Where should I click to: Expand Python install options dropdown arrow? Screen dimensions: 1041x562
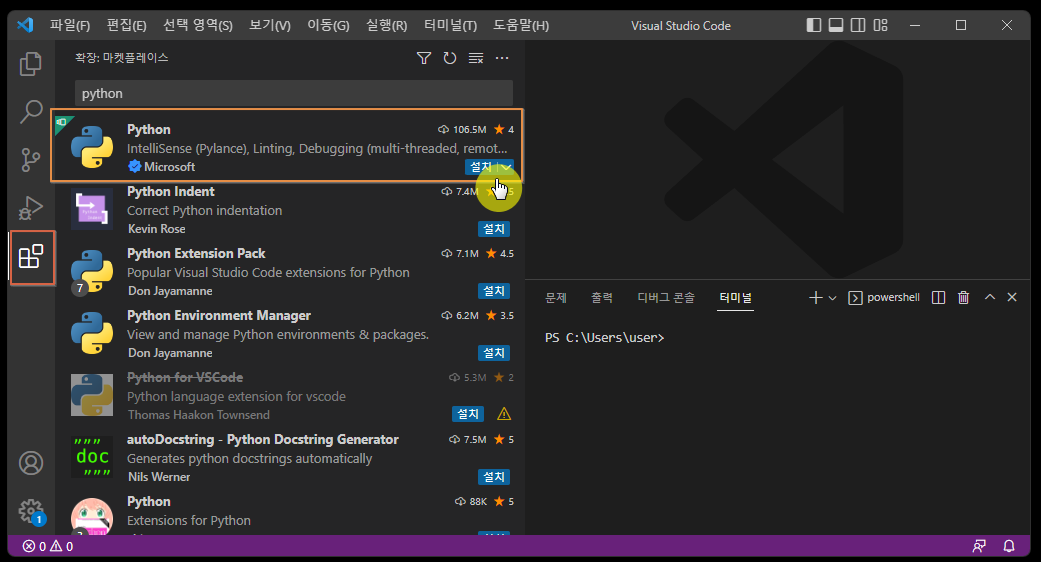point(506,167)
